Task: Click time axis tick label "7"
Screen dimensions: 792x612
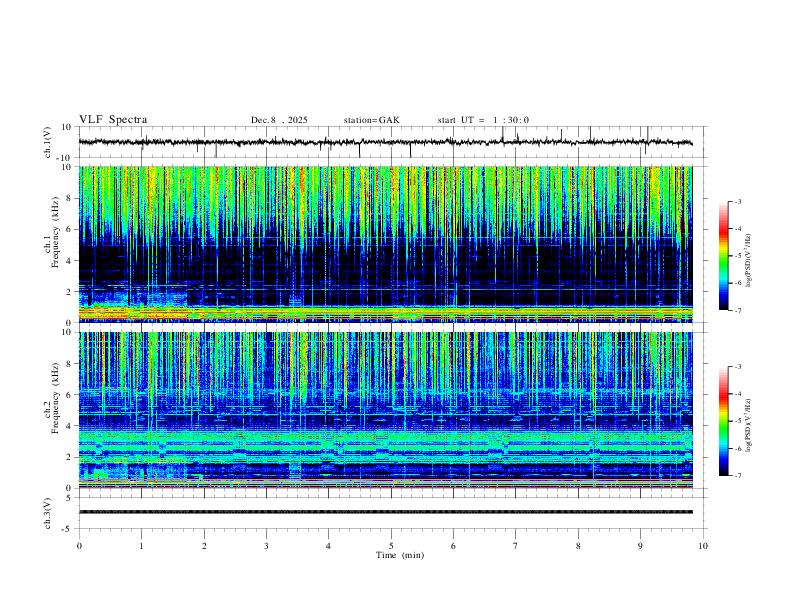Action: click(x=516, y=546)
